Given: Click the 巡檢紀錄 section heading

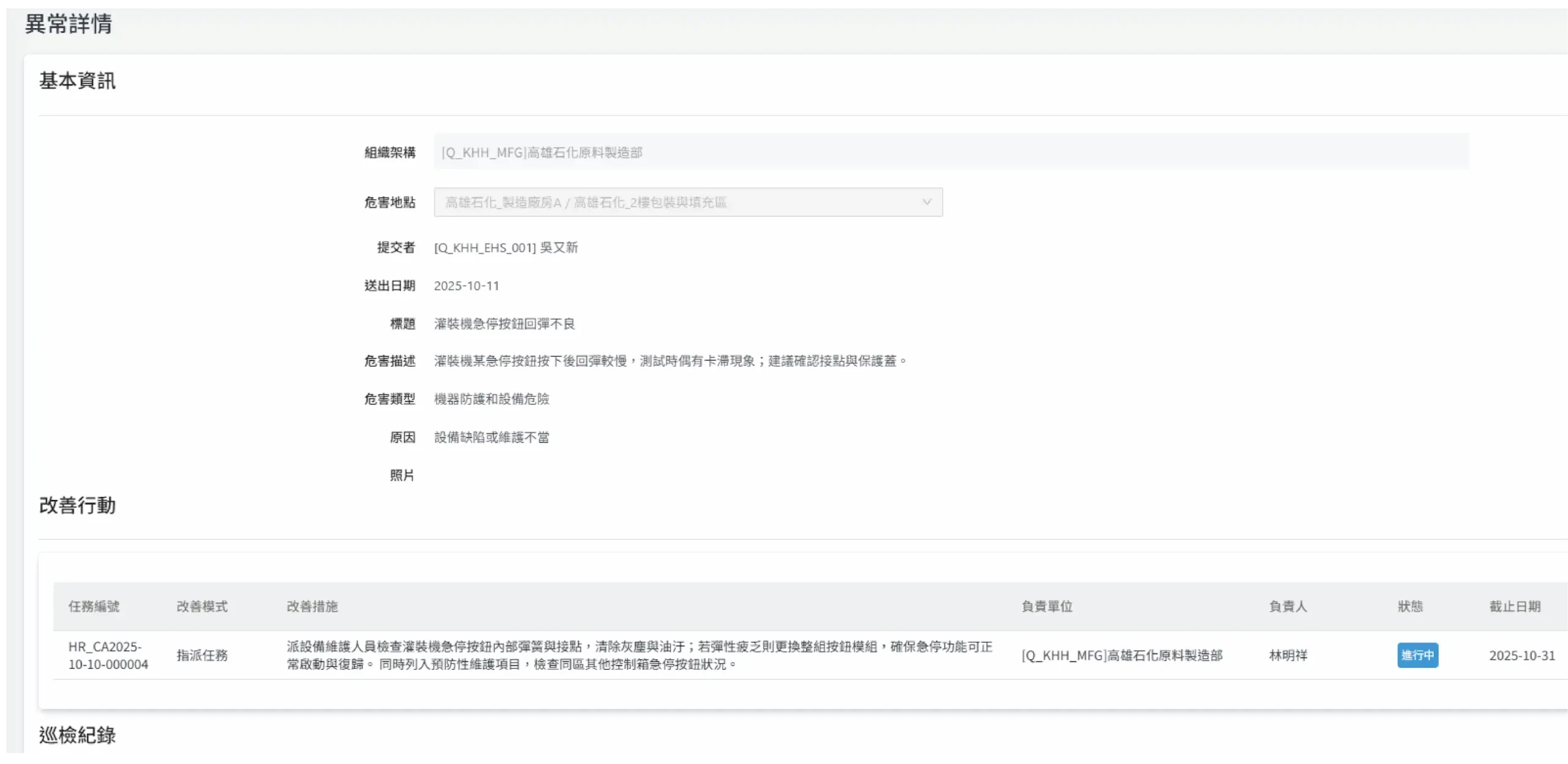Looking at the screenshot, I should point(77,735).
